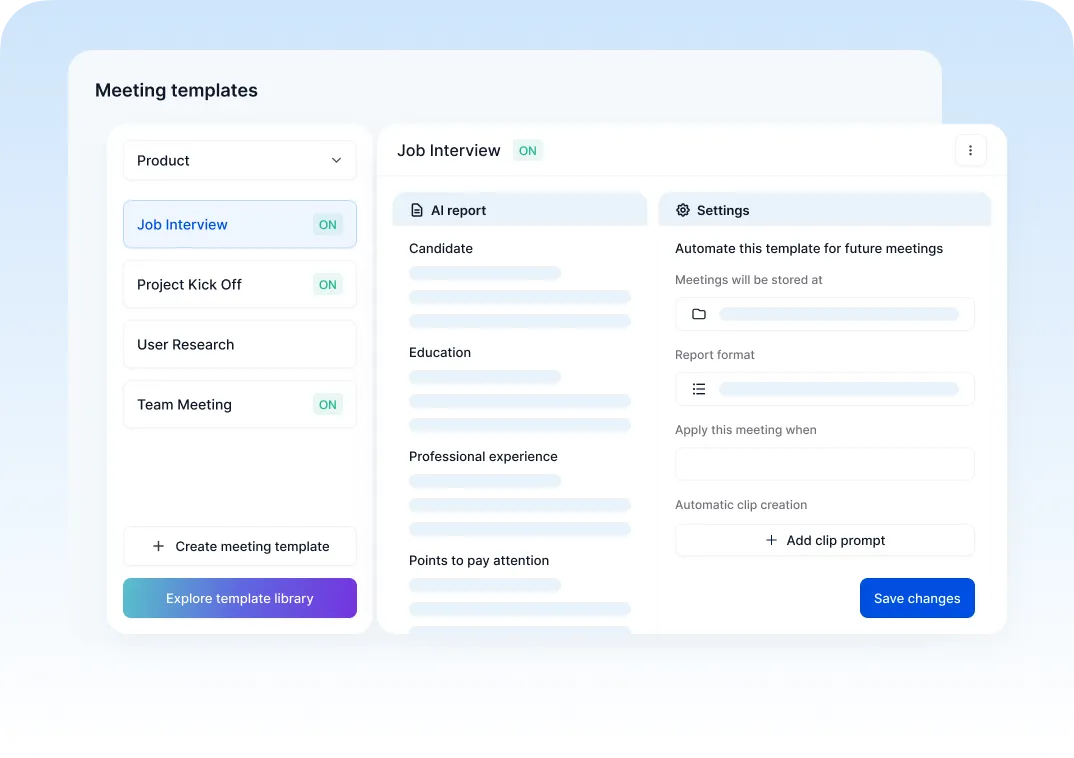Click the AI report document icon
Image resolution: width=1074 pixels, height=758 pixels.
pos(417,211)
